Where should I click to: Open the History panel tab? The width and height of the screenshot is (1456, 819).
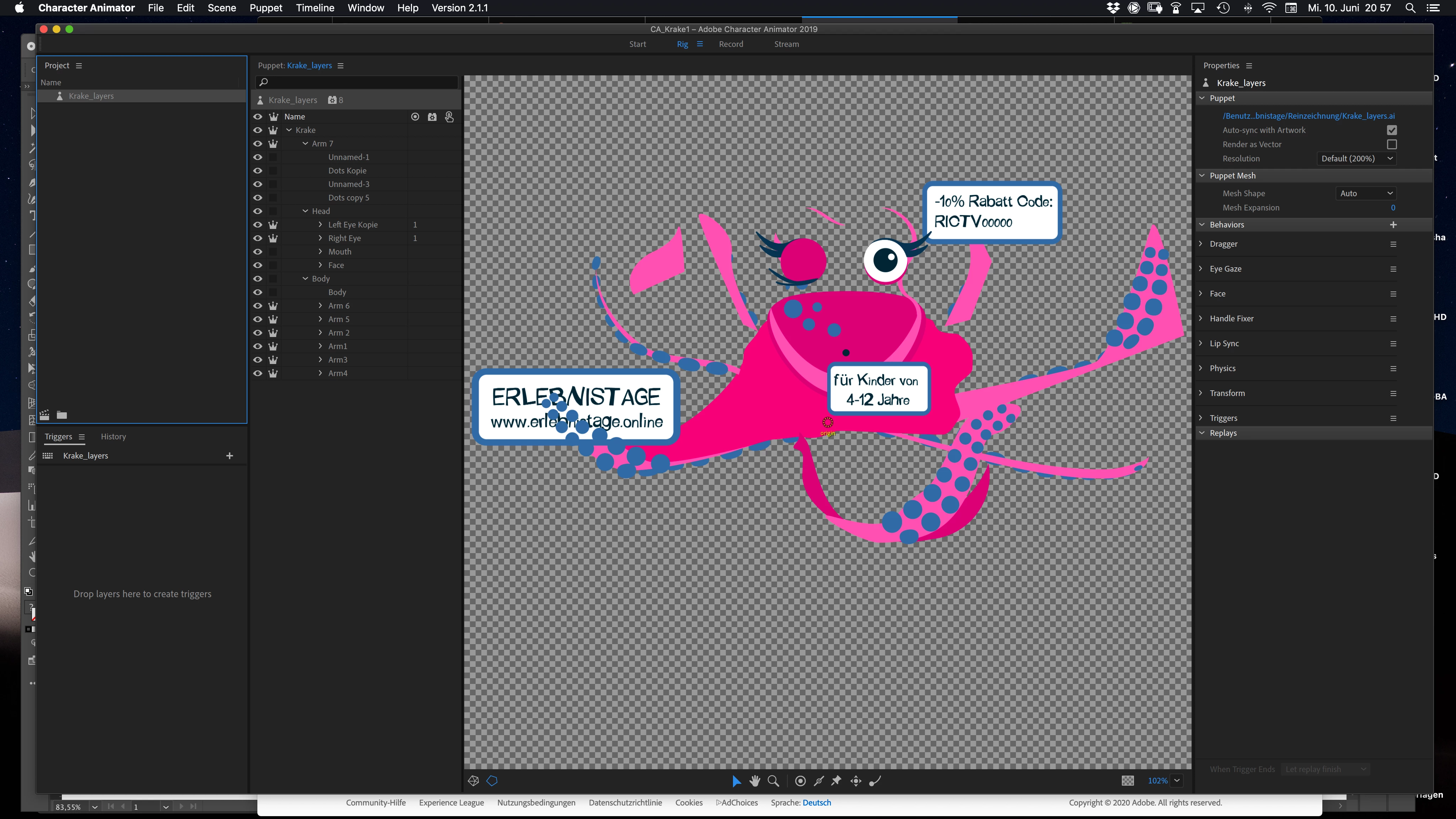coord(113,437)
